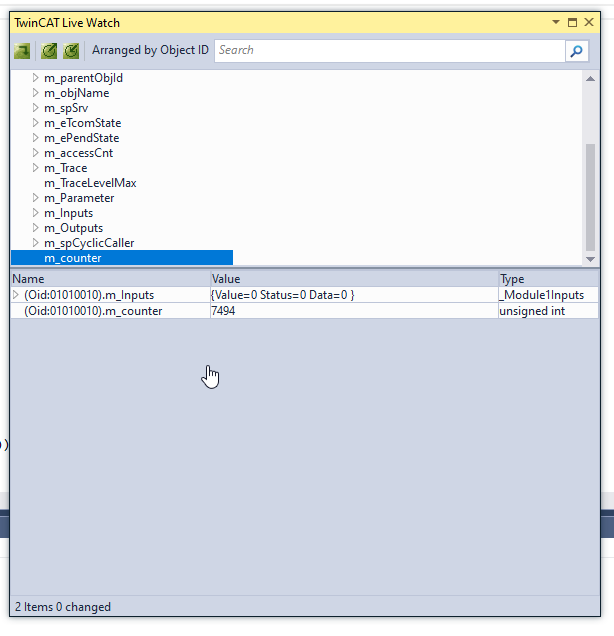
Task: Expand the m_Outputs tree node
Action: click(35, 228)
